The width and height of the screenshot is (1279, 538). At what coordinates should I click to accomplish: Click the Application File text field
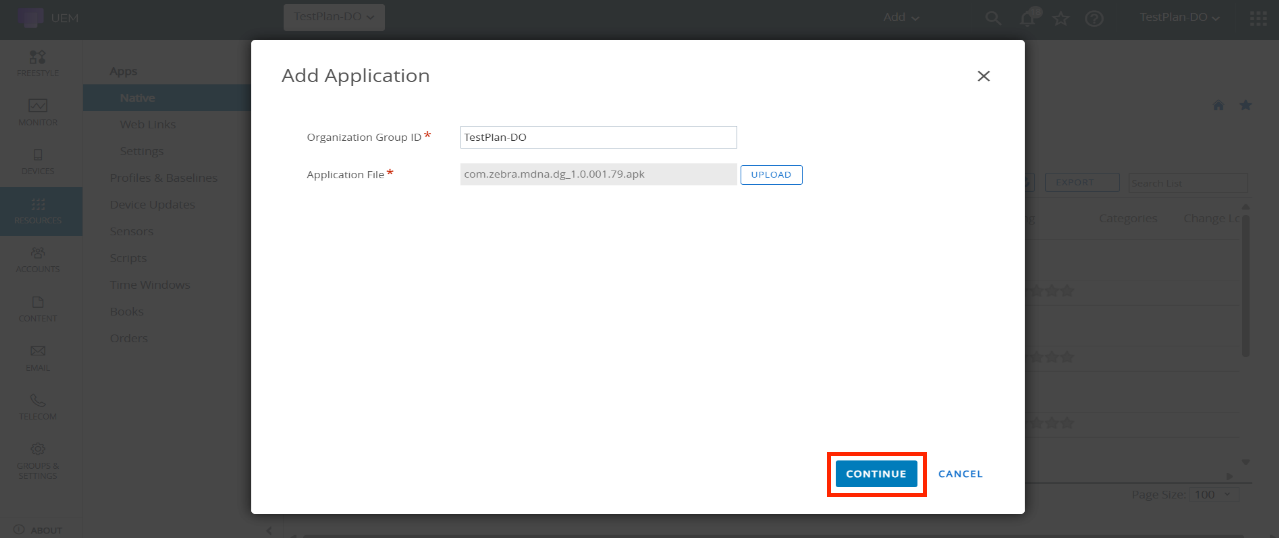pyautogui.click(x=598, y=175)
